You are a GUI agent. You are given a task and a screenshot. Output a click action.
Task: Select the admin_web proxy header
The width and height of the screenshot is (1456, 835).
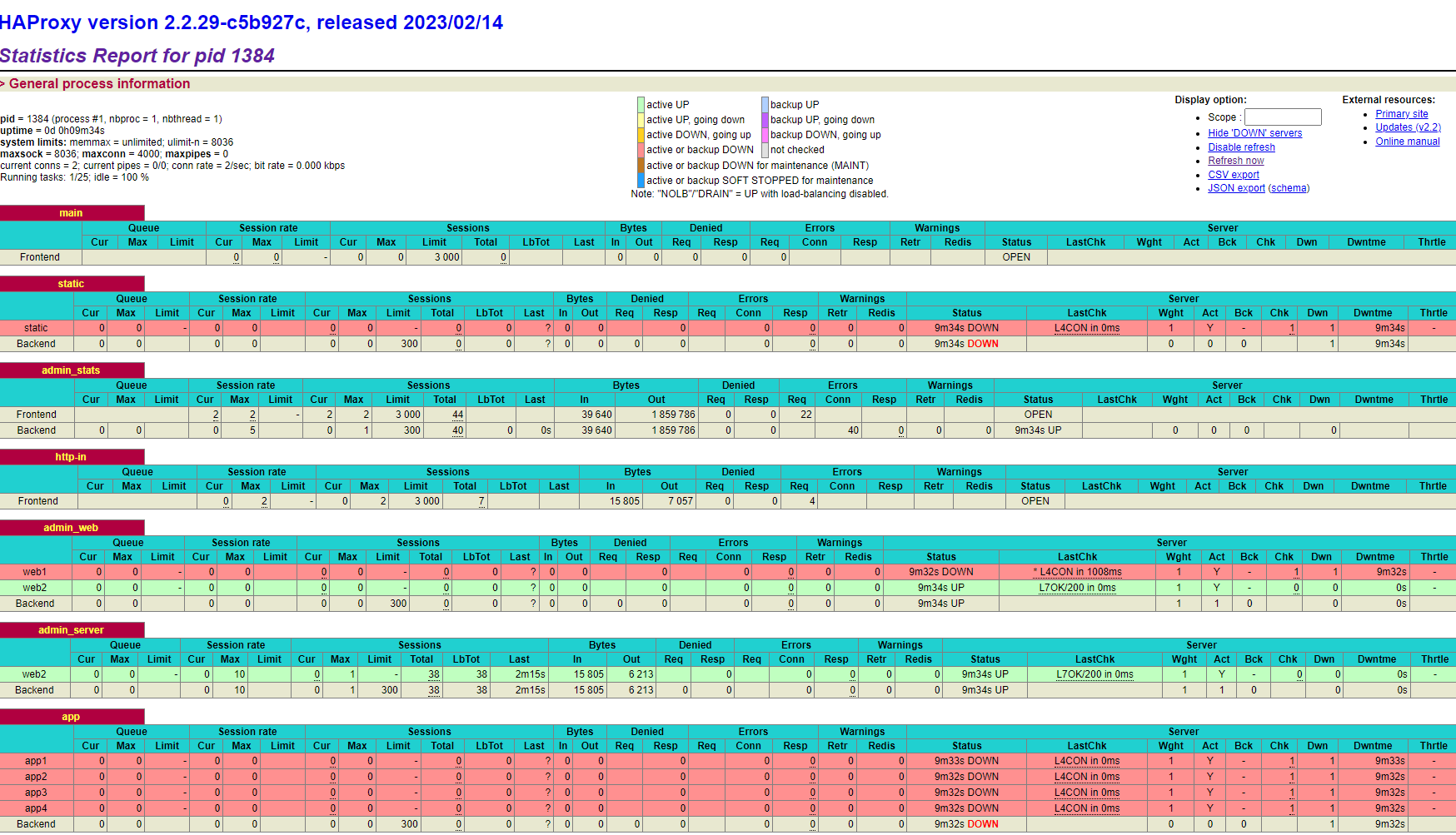(72, 528)
